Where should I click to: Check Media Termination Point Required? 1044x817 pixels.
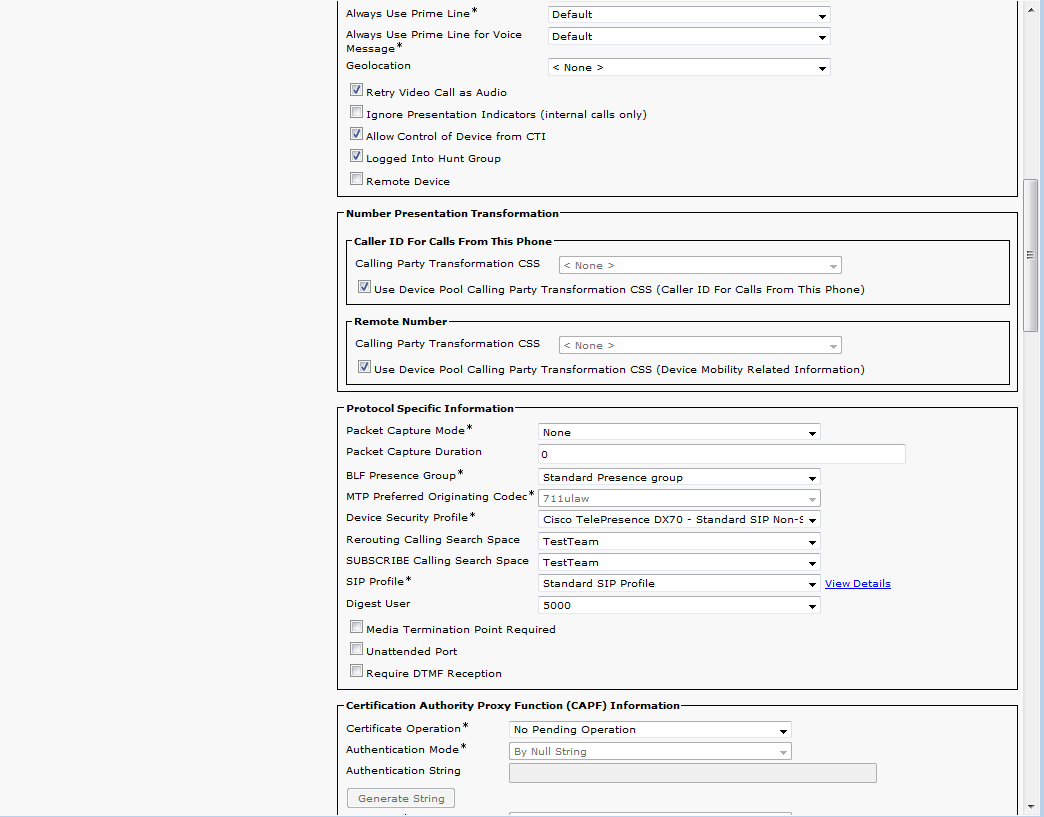click(x=356, y=628)
